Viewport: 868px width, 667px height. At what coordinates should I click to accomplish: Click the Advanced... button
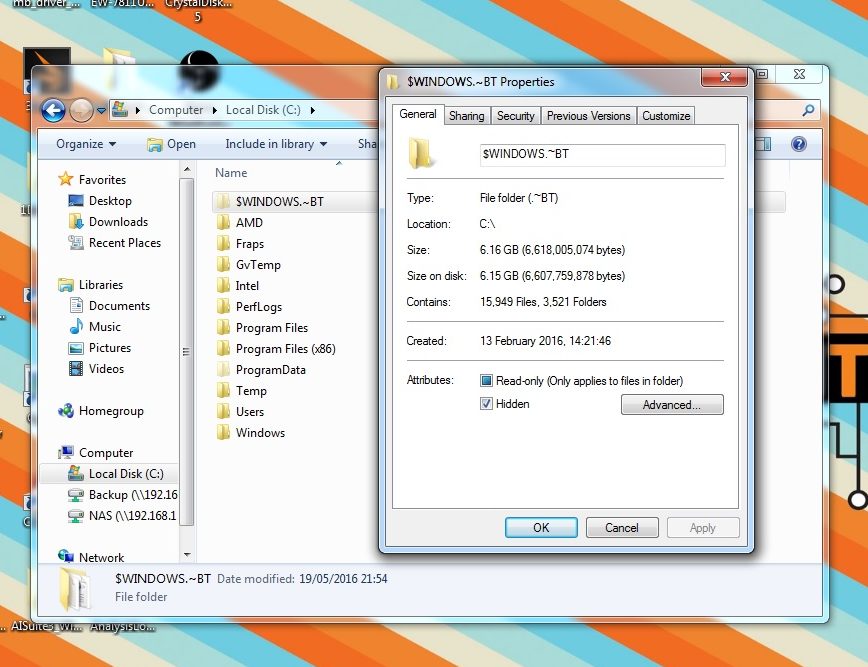coord(671,405)
